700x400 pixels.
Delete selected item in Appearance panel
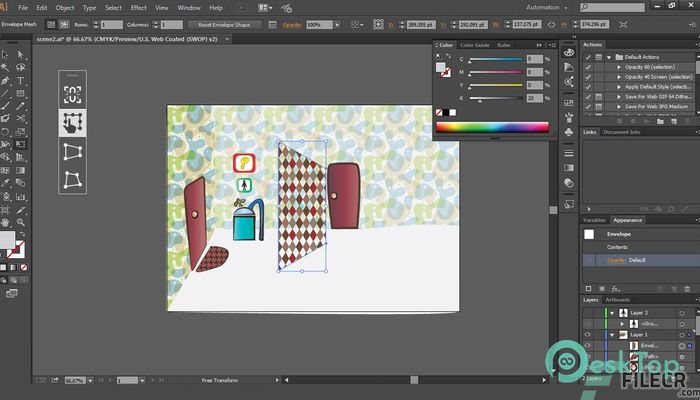pyautogui.click(x=687, y=289)
